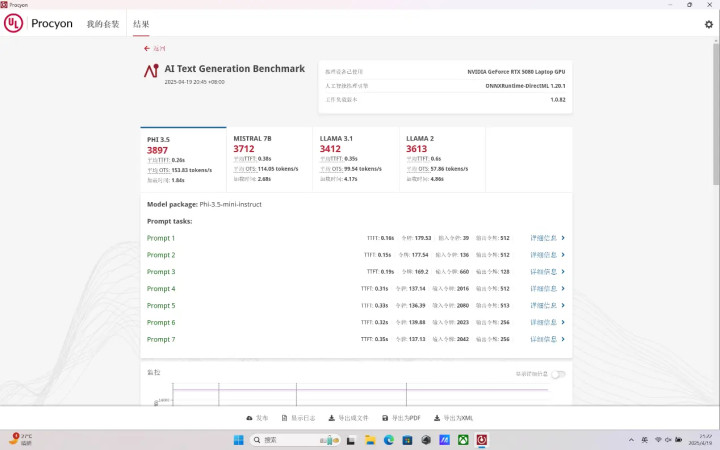Open File Explorer from the taskbar

[x=370, y=440]
